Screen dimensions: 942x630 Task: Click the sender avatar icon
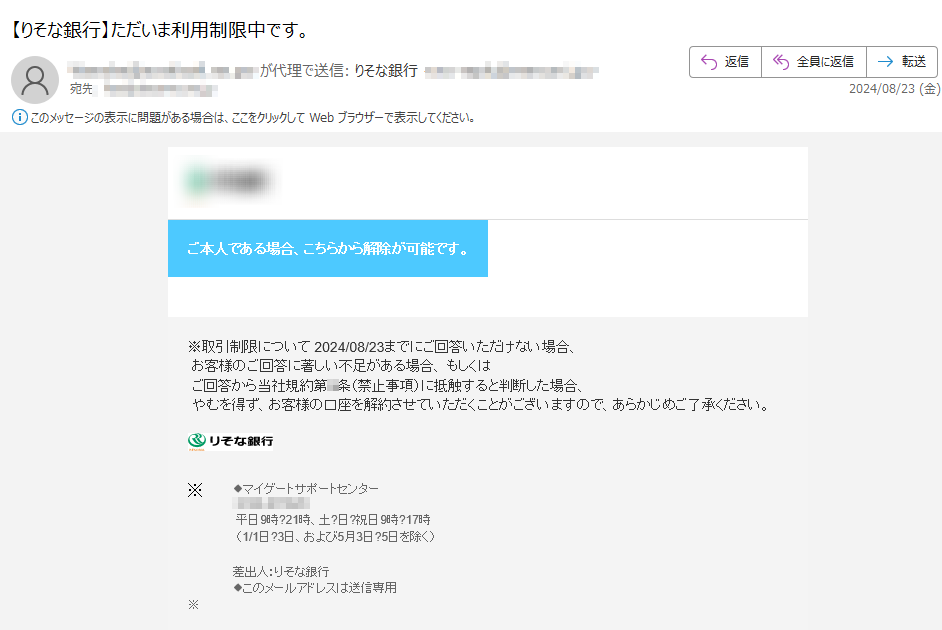35,80
